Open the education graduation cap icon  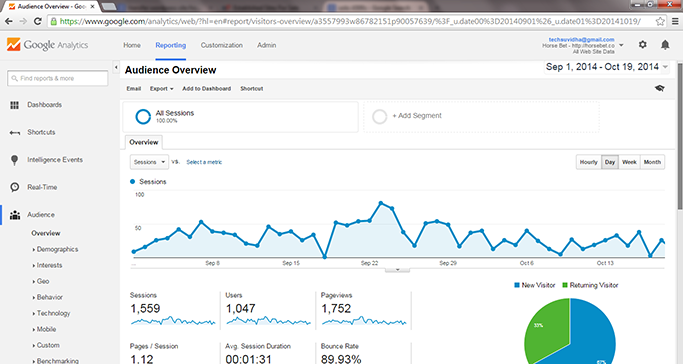659,88
